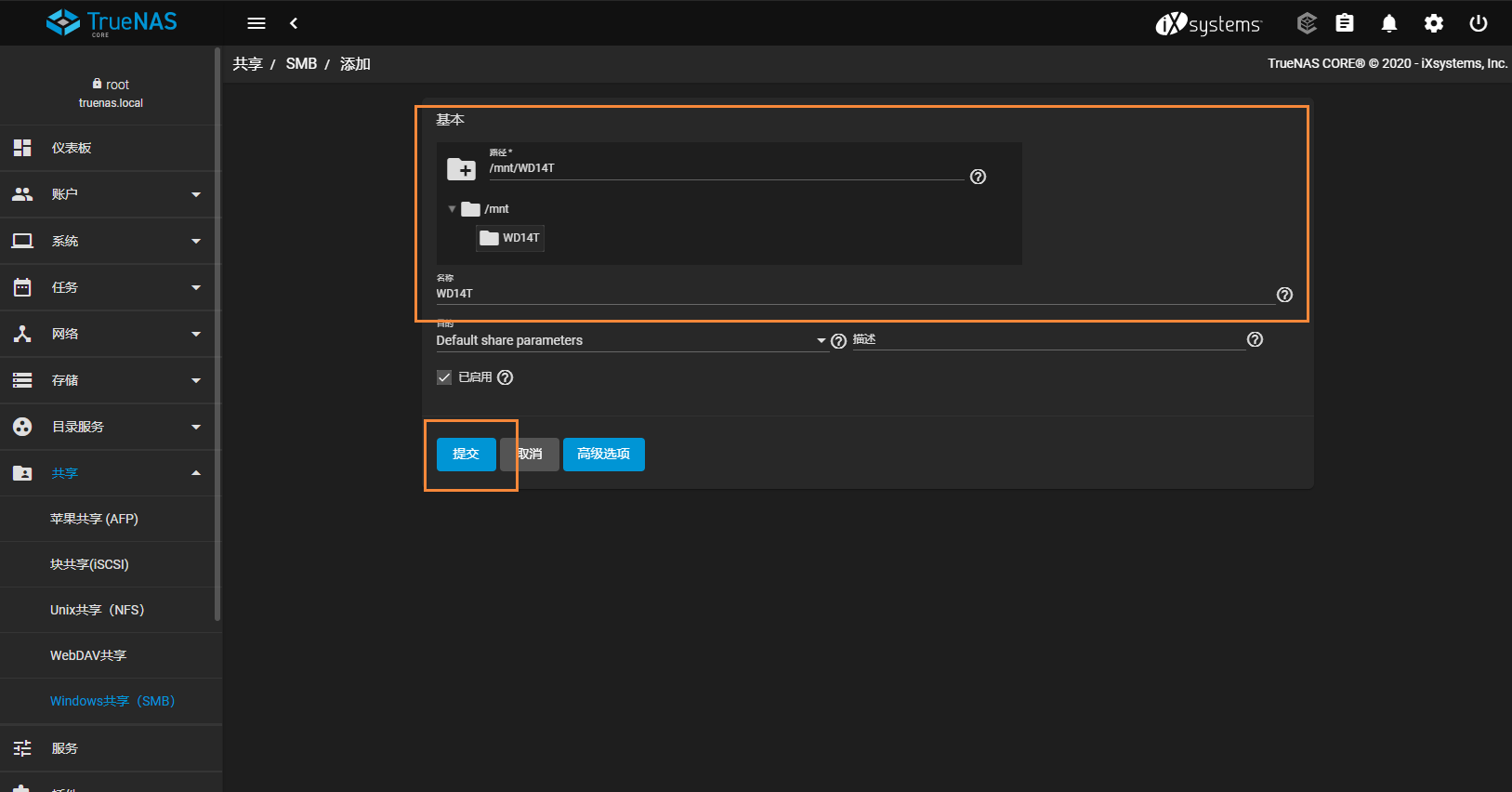Viewport: 1512px width, 792px height.
Task: Click the Storage (存储) icon
Action: pos(22,380)
